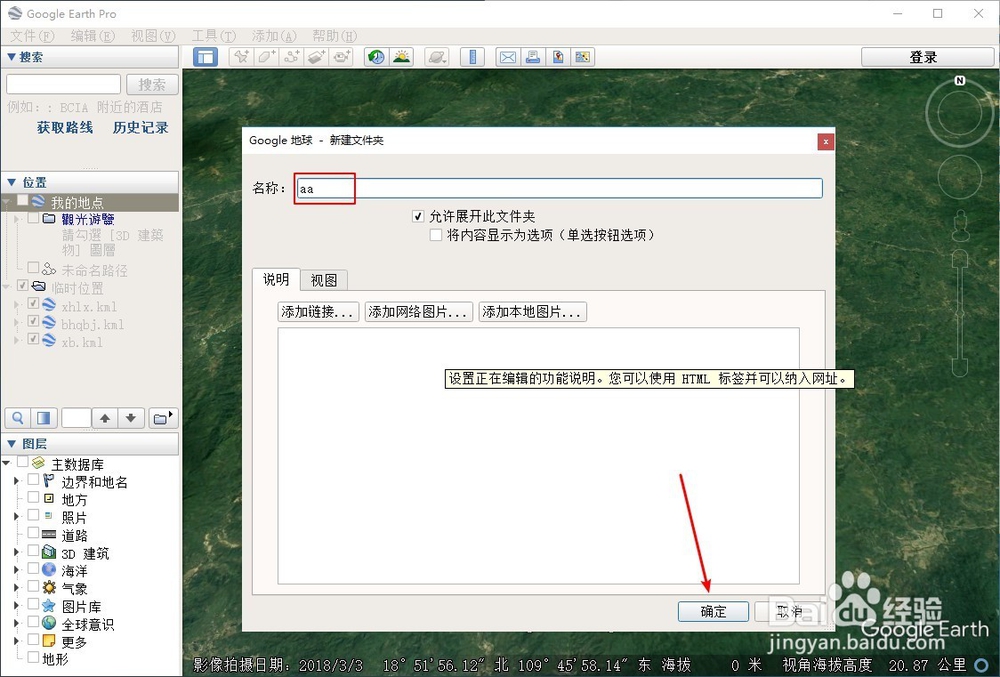Click the 取消 button
Viewport: 1000px width, 677px height.
tap(790, 611)
